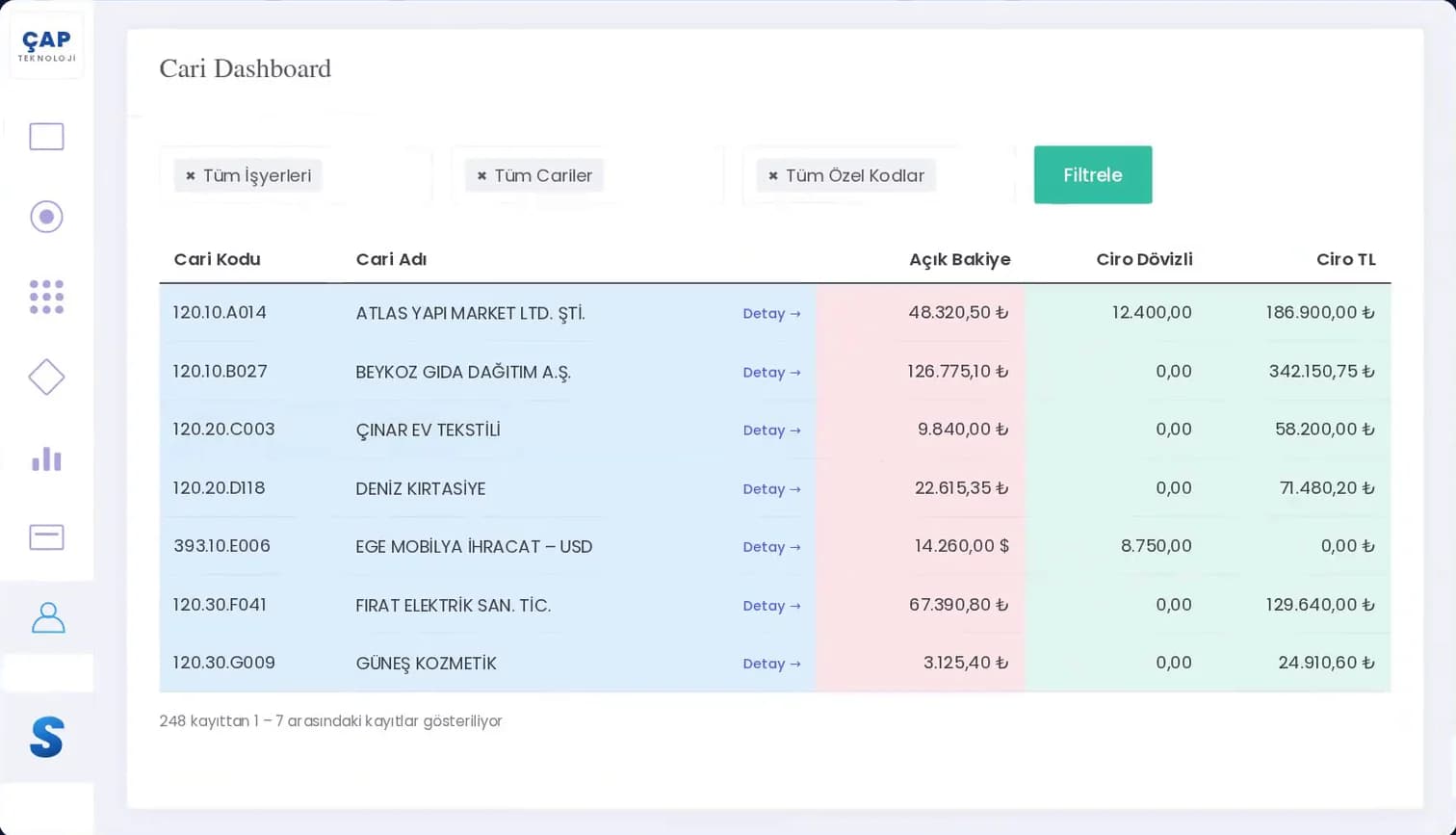1456x835 pixels.
Task: Open the dotted grid sidebar icon
Action: pyautogui.click(x=46, y=297)
